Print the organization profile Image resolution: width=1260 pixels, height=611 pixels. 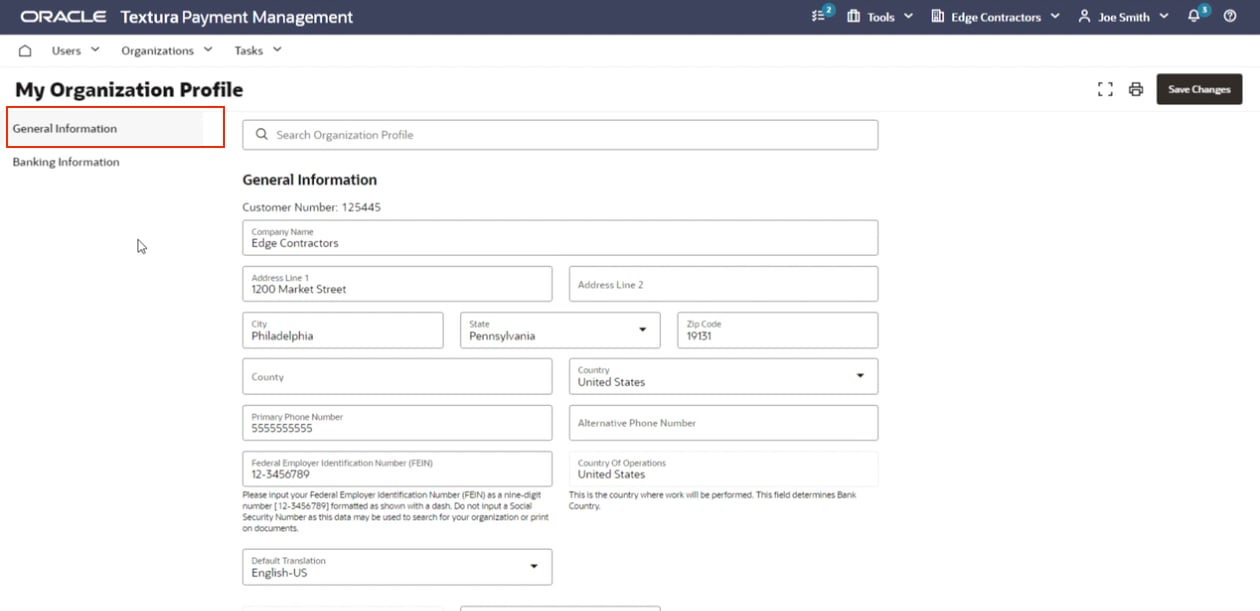[1136, 89]
